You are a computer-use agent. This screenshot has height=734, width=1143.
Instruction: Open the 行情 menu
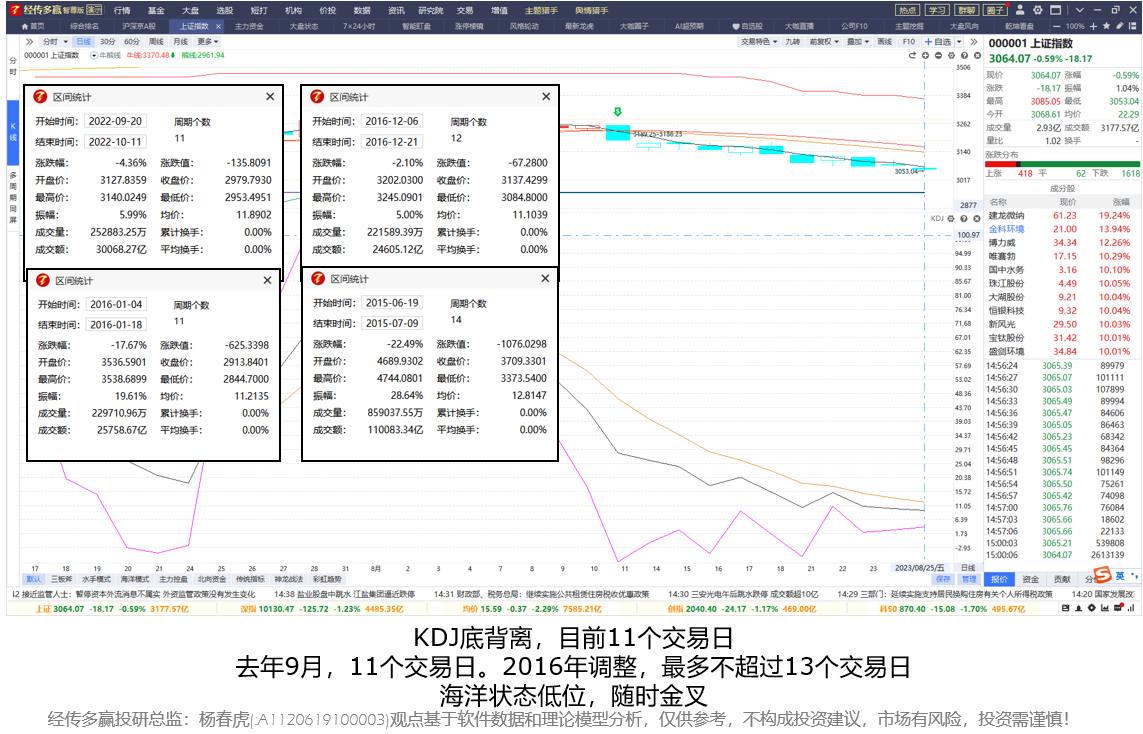click(x=122, y=10)
